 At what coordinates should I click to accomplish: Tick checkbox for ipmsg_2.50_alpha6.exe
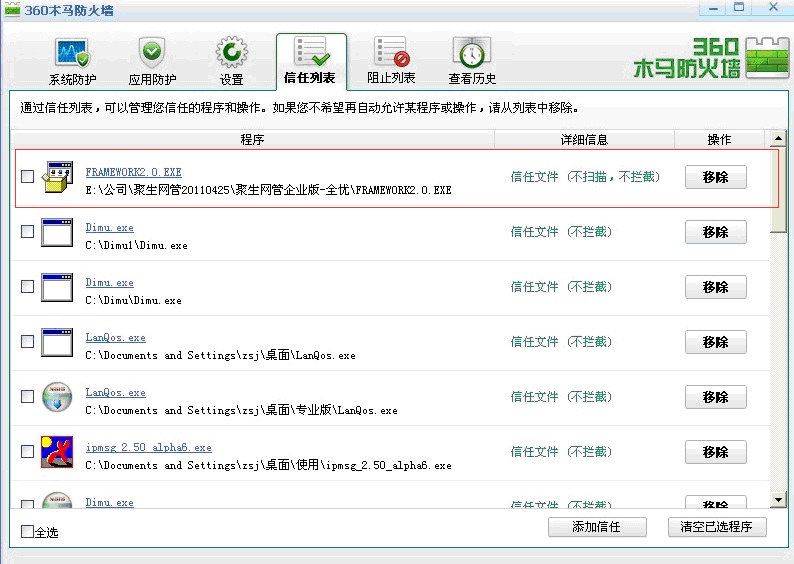27,451
